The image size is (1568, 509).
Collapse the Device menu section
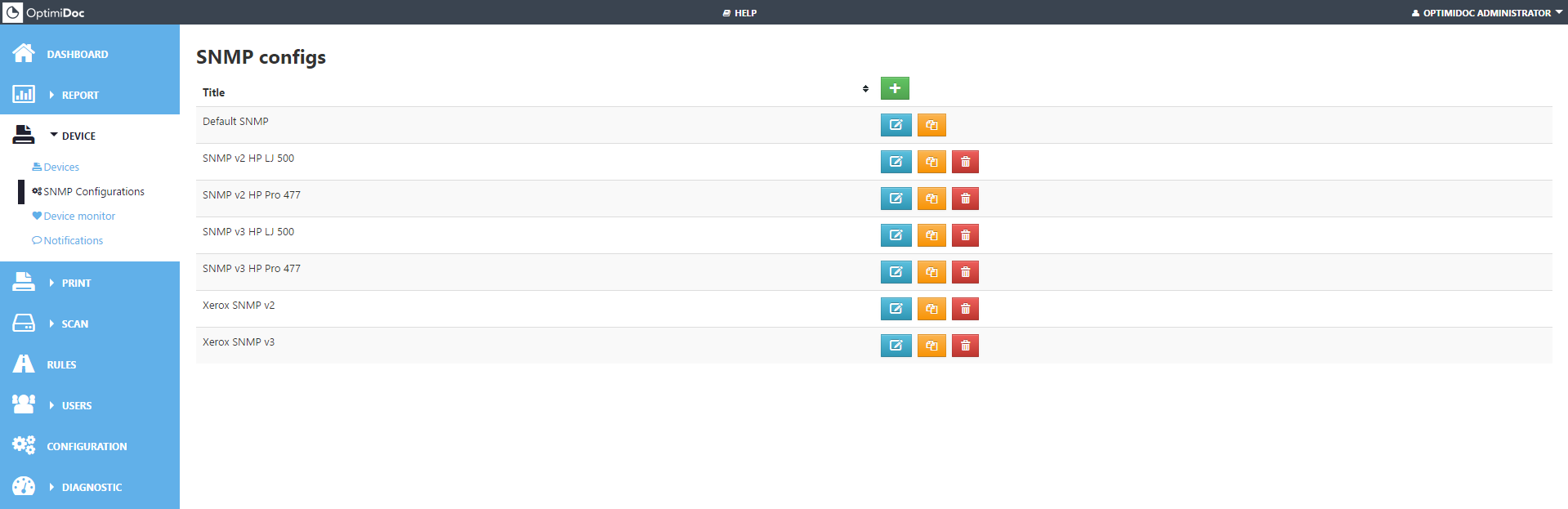(x=78, y=136)
